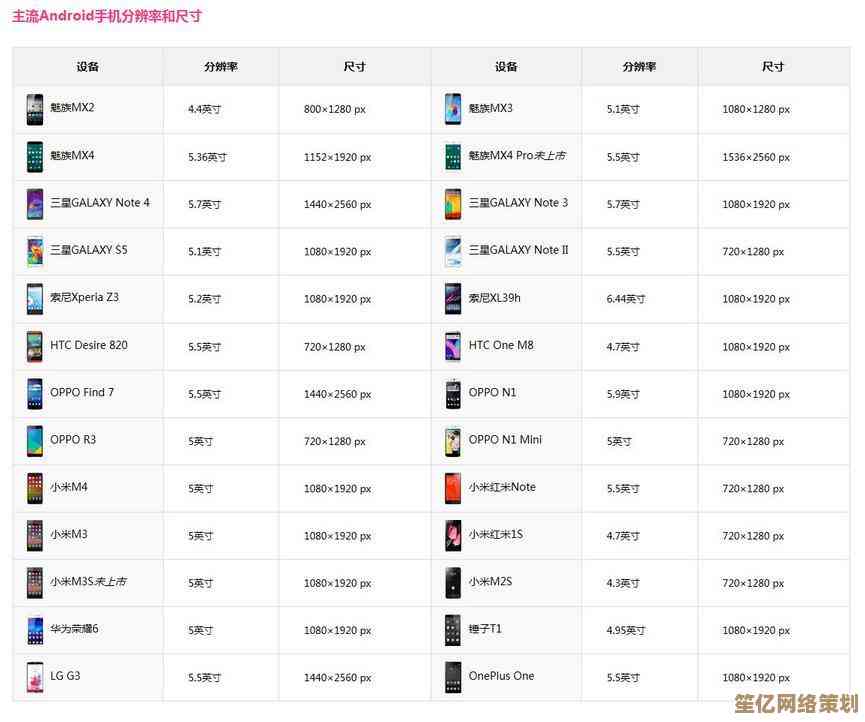Click the 魅族MX2 phone thumbnail
Viewport: 865px width, 722px height.
35,109
